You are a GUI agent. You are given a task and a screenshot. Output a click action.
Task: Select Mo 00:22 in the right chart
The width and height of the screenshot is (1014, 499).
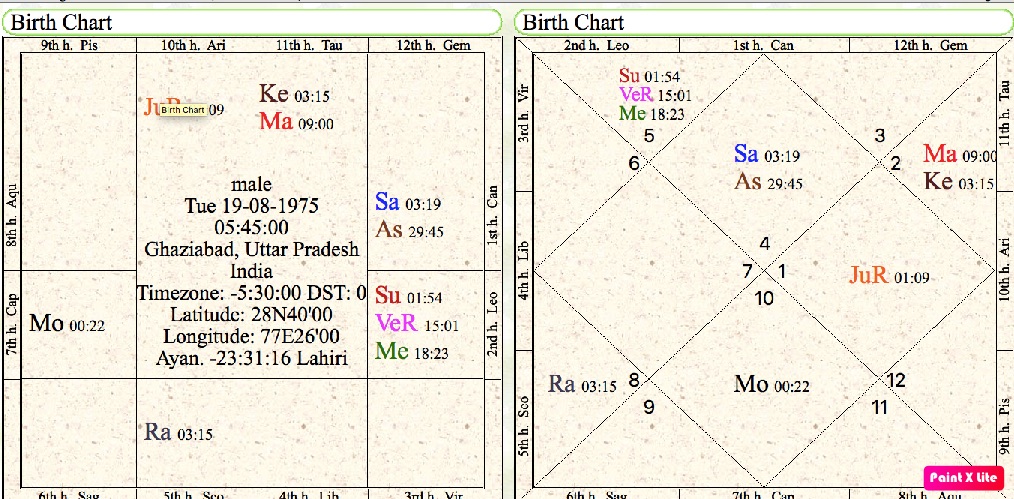tap(772, 385)
